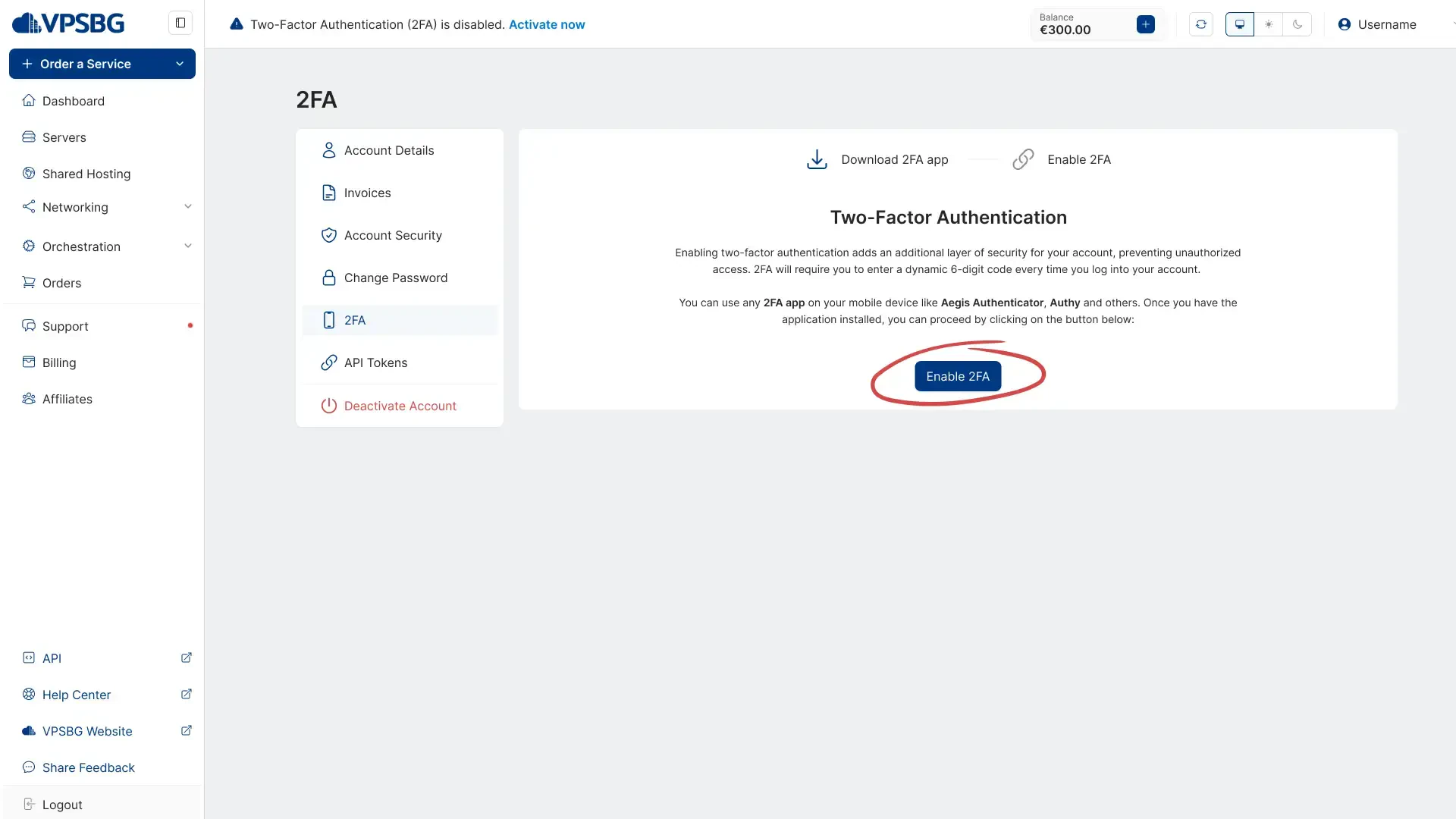Click the VPSBG logo

point(68,23)
